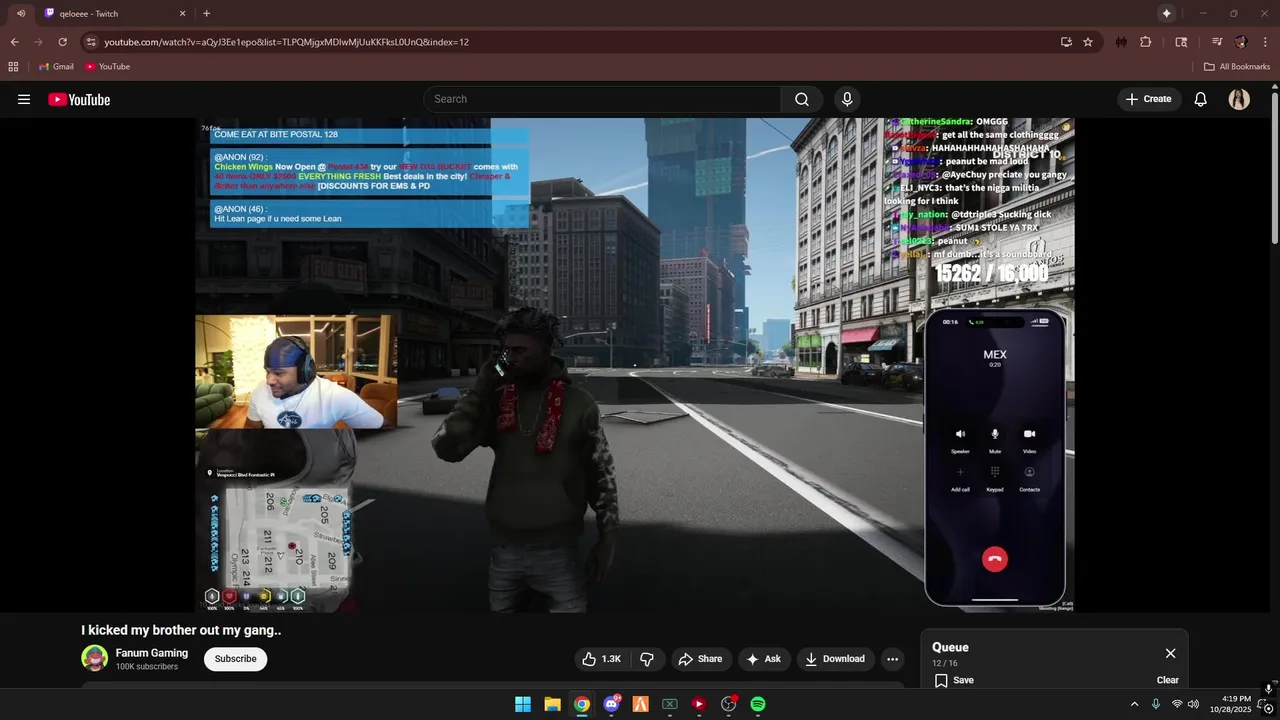Show hidden system tray icons
Viewport: 1280px width, 720px height.
[1134, 704]
